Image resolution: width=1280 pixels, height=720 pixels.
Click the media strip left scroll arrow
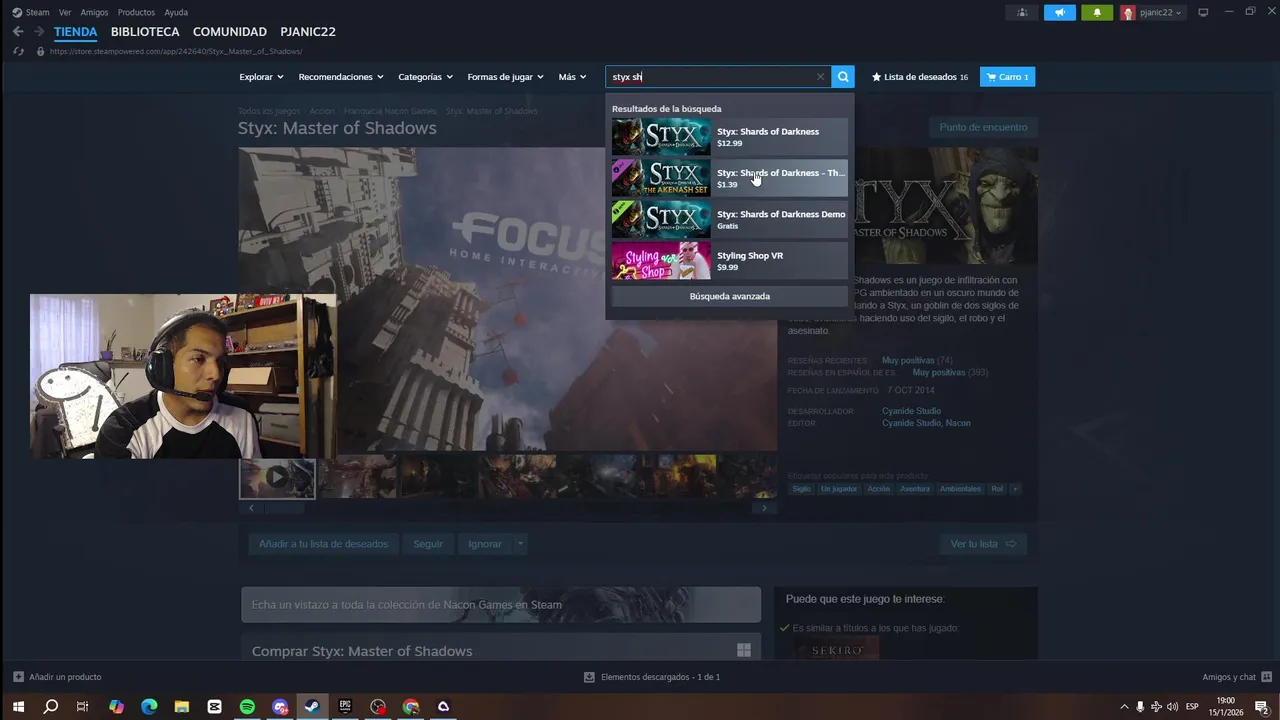[251, 508]
